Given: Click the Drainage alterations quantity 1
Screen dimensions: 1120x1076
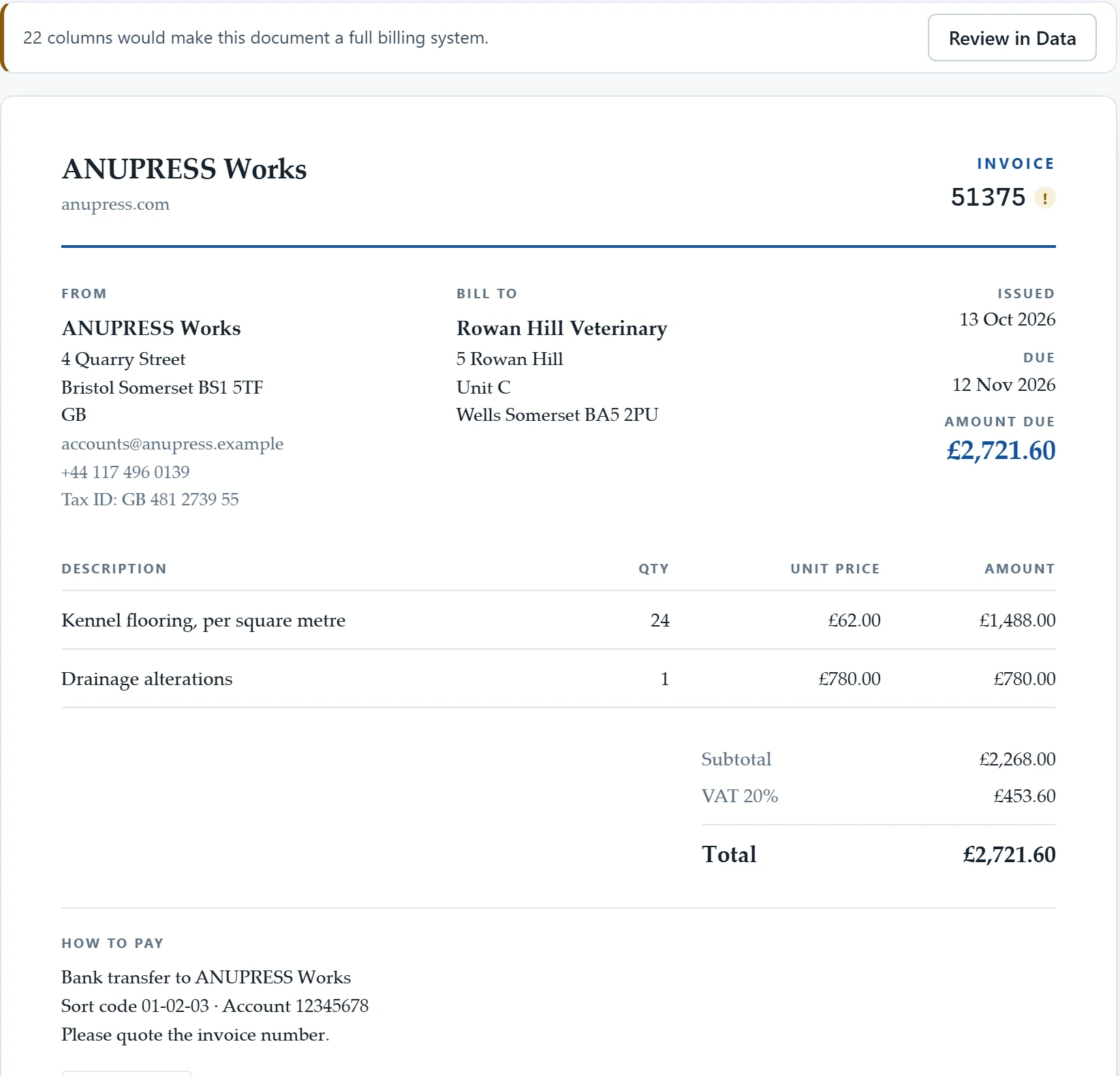Looking at the screenshot, I should click(x=665, y=679).
